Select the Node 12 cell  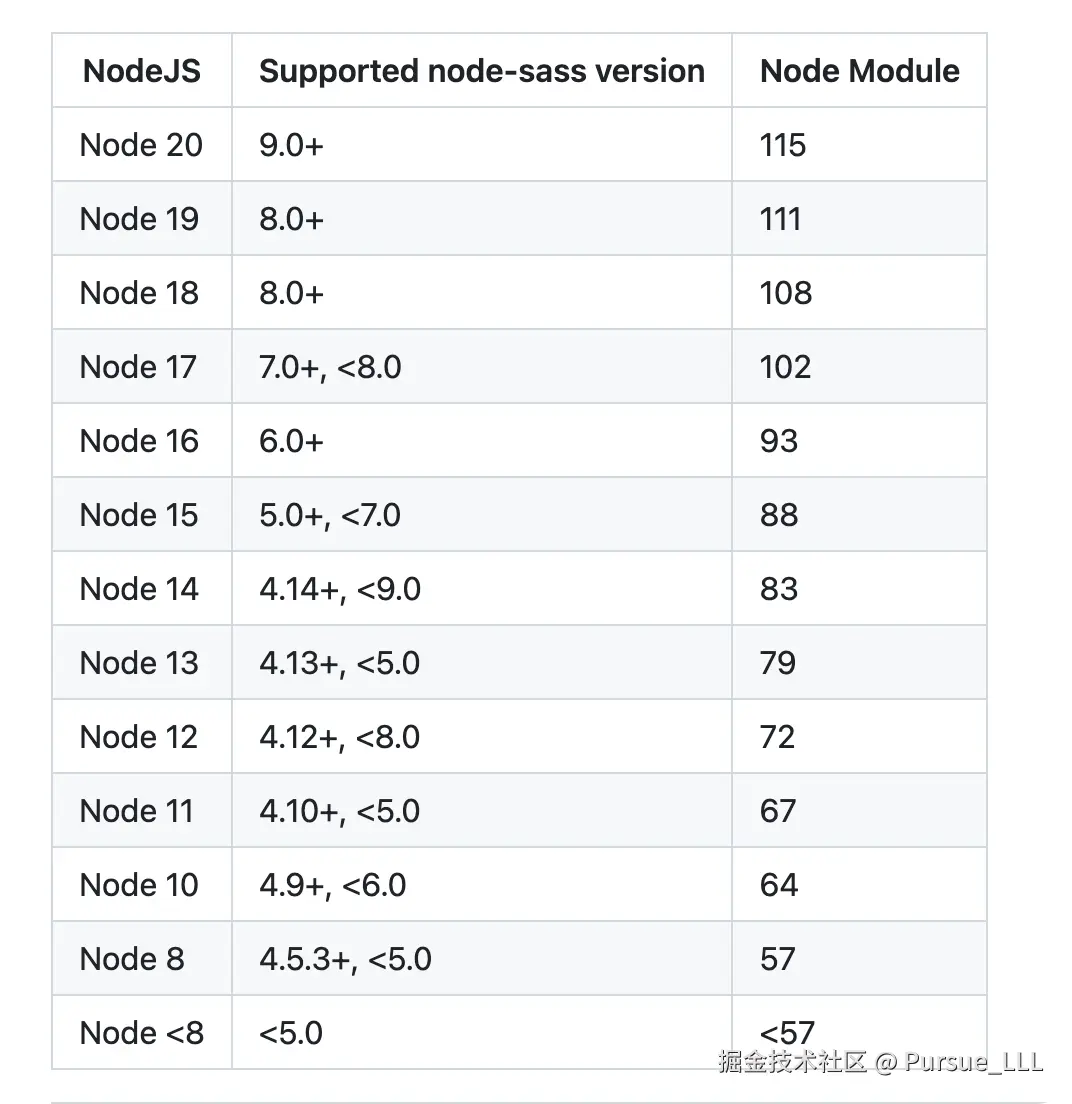point(139,737)
